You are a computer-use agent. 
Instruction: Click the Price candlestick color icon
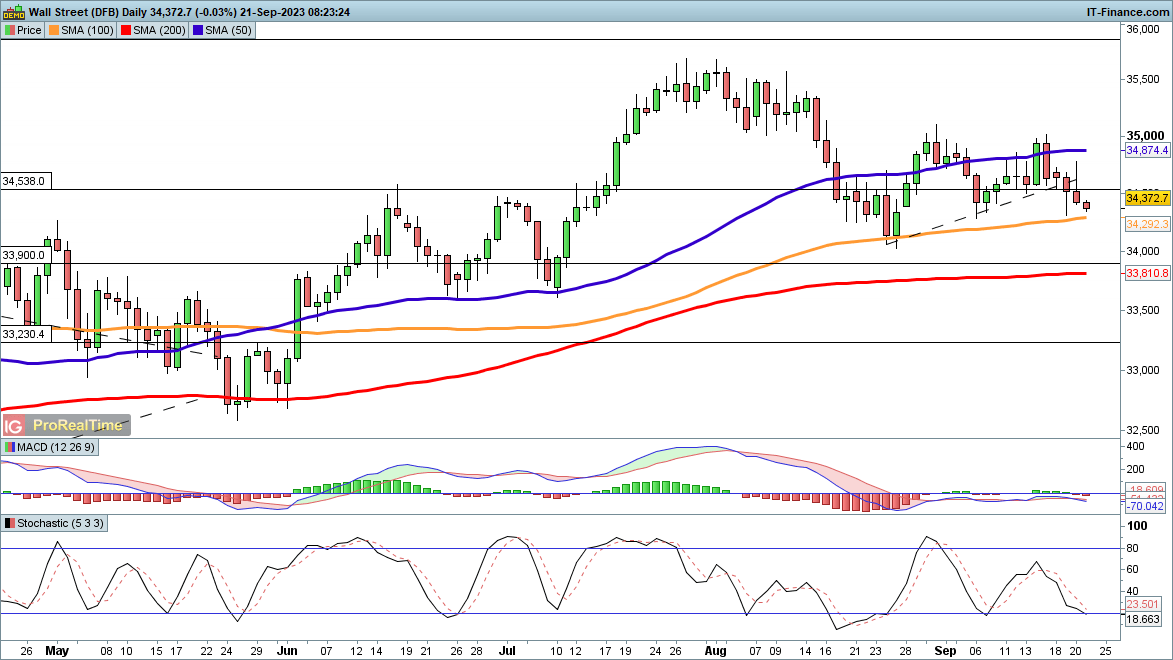[10, 30]
